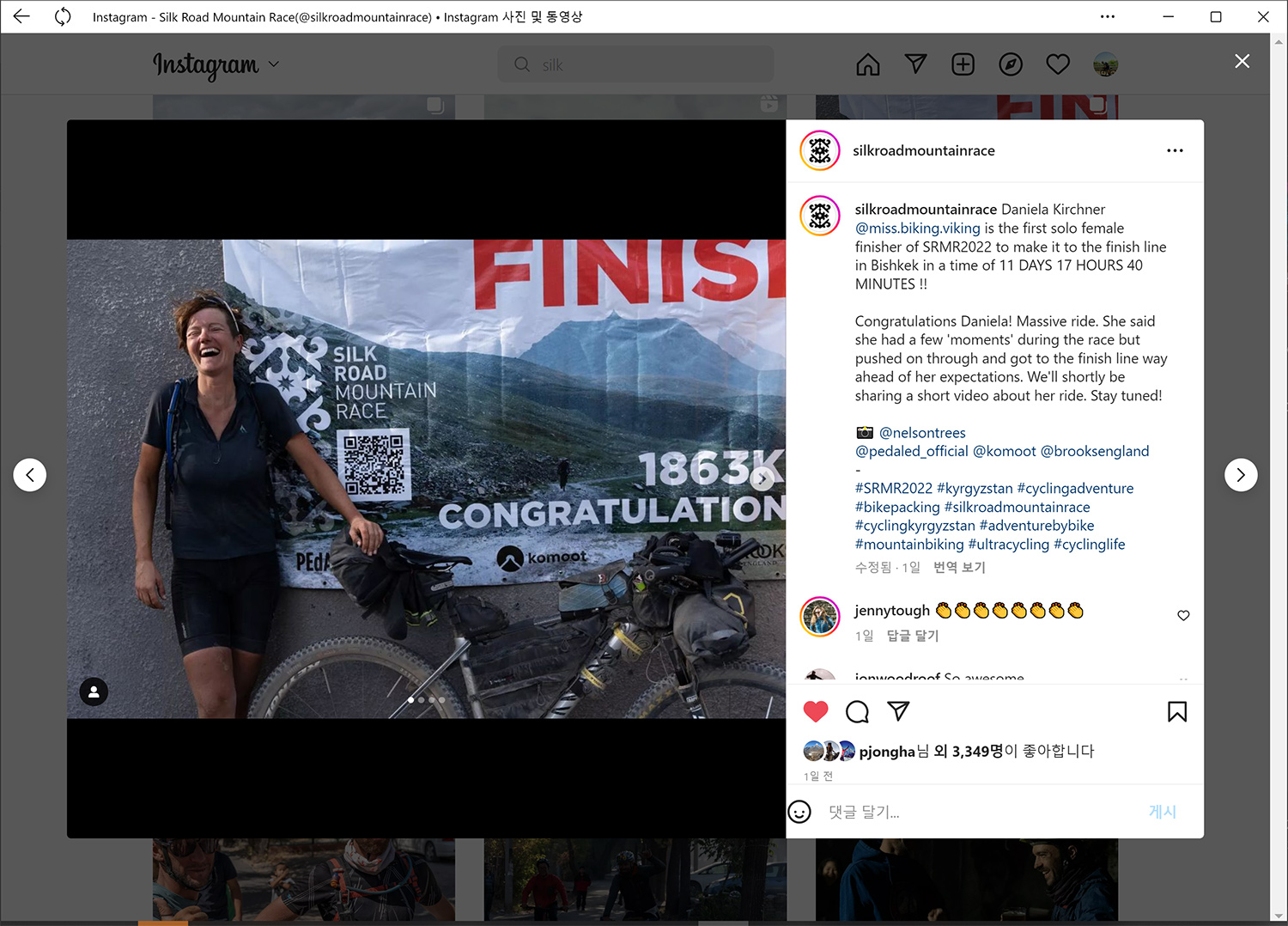
Task: Open the Instagram logo dropdown chevron
Action: (274, 64)
